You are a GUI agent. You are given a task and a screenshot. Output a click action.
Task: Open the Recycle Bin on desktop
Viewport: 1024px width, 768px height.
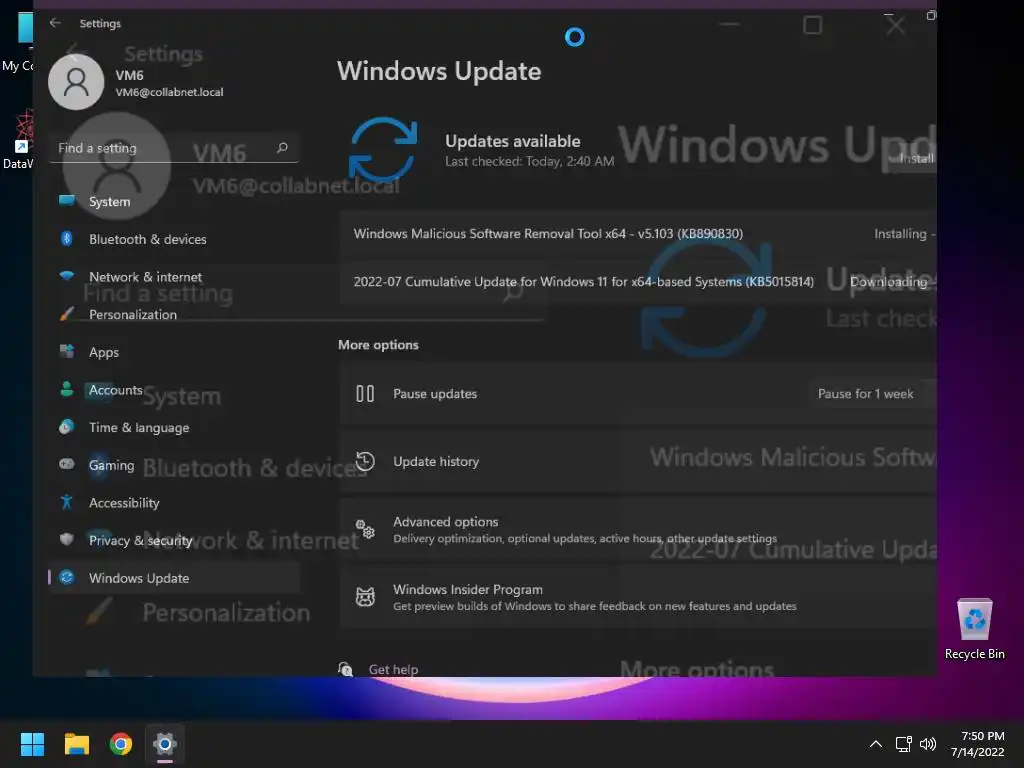coord(974,629)
